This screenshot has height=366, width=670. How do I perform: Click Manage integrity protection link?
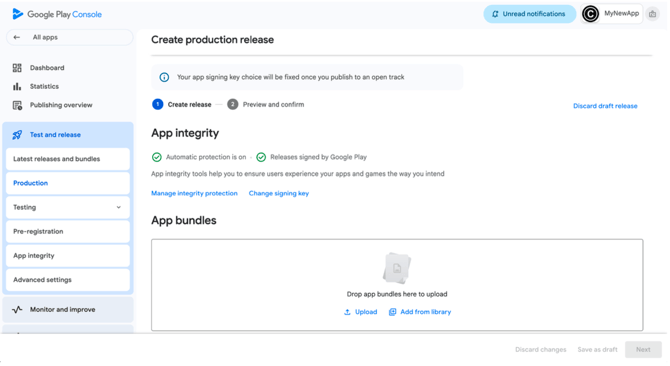point(194,193)
